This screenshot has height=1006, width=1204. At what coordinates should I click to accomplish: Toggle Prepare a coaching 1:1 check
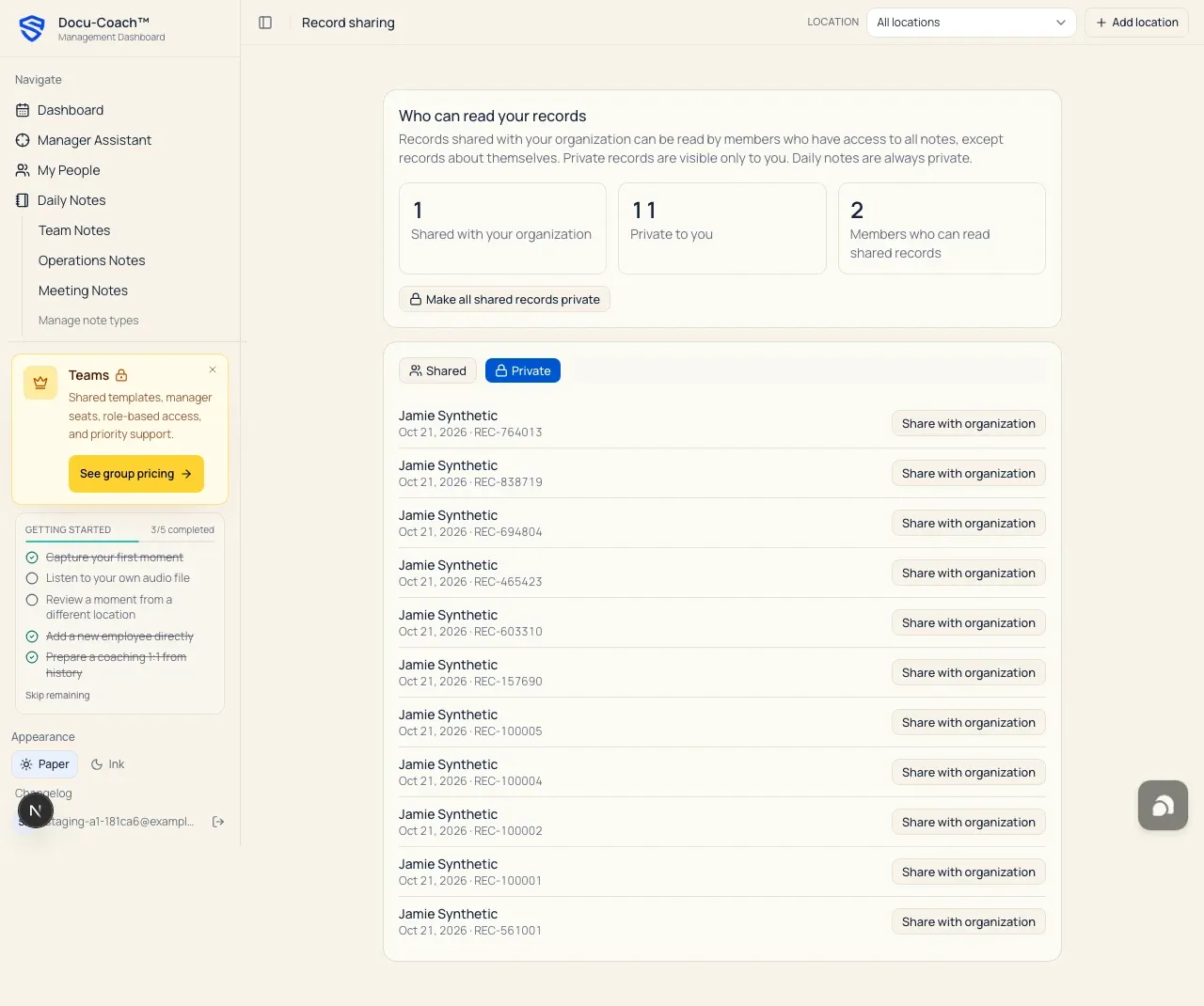(32, 657)
